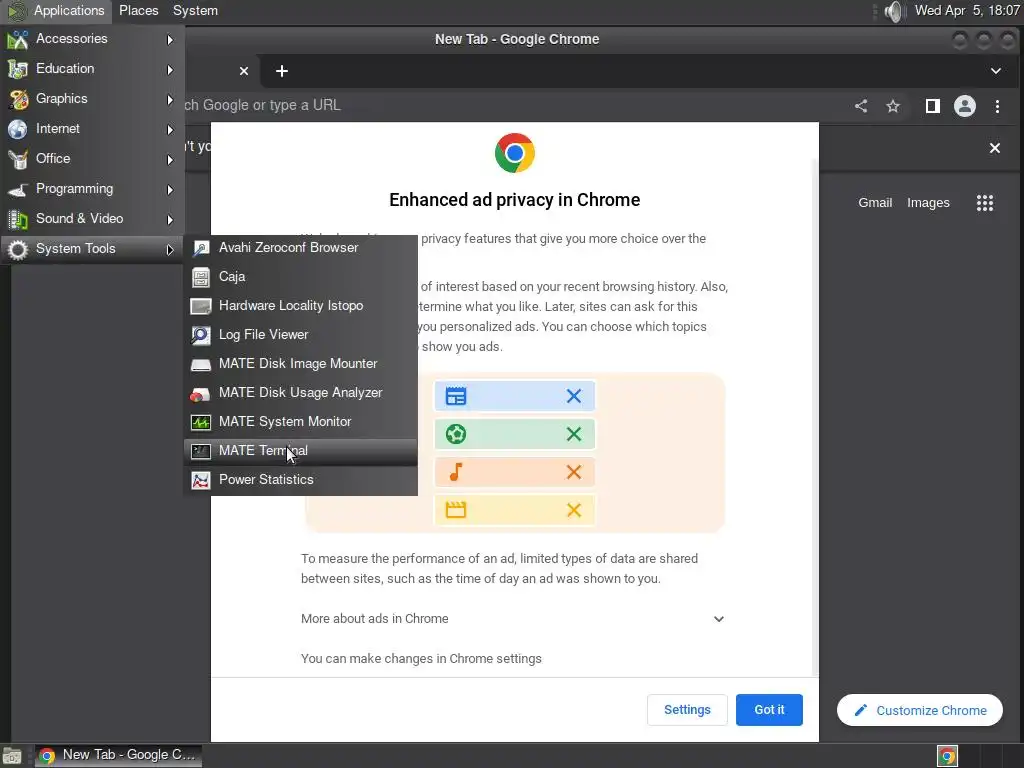Open MATE Disk Usage Analyzer
The image size is (1024, 768).
pyautogui.click(x=300, y=392)
